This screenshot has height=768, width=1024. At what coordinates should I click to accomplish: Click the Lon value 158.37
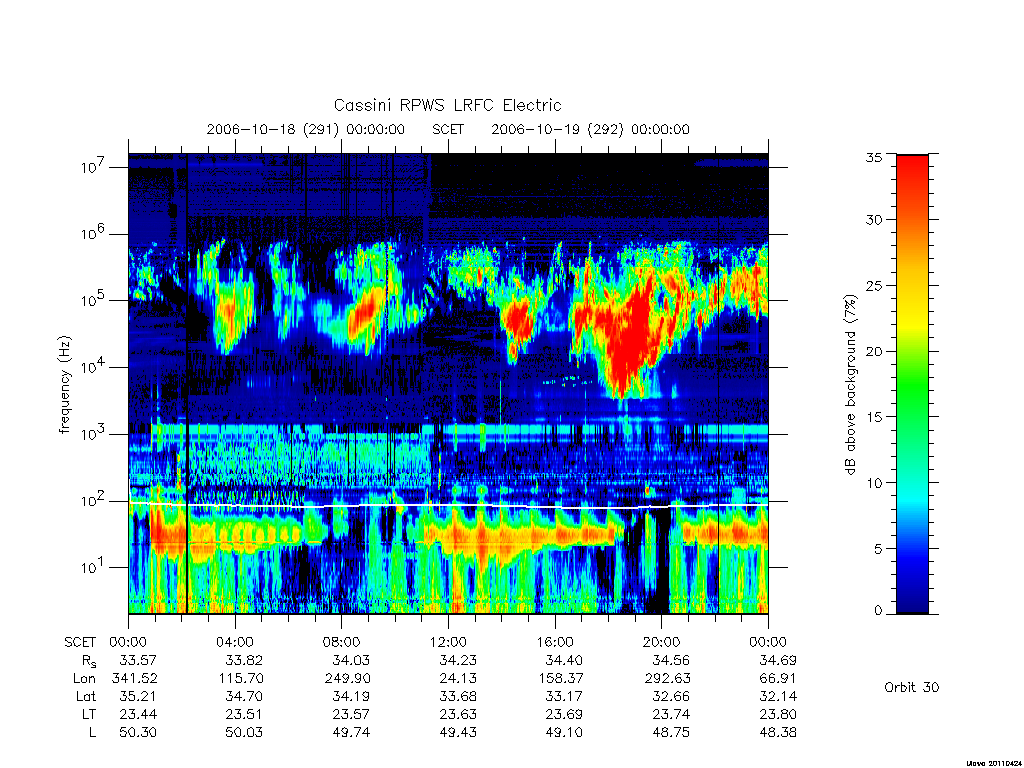[x=560, y=679]
